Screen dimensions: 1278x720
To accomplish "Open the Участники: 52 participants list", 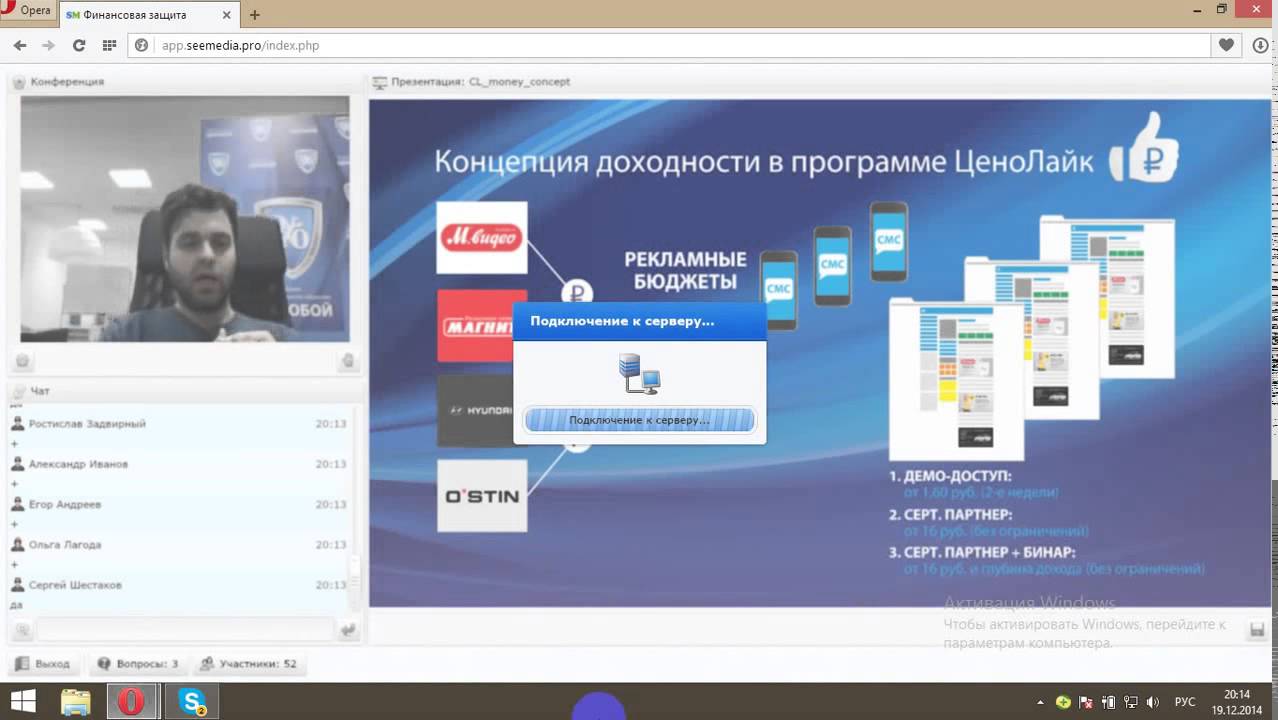I will point(248,663).
